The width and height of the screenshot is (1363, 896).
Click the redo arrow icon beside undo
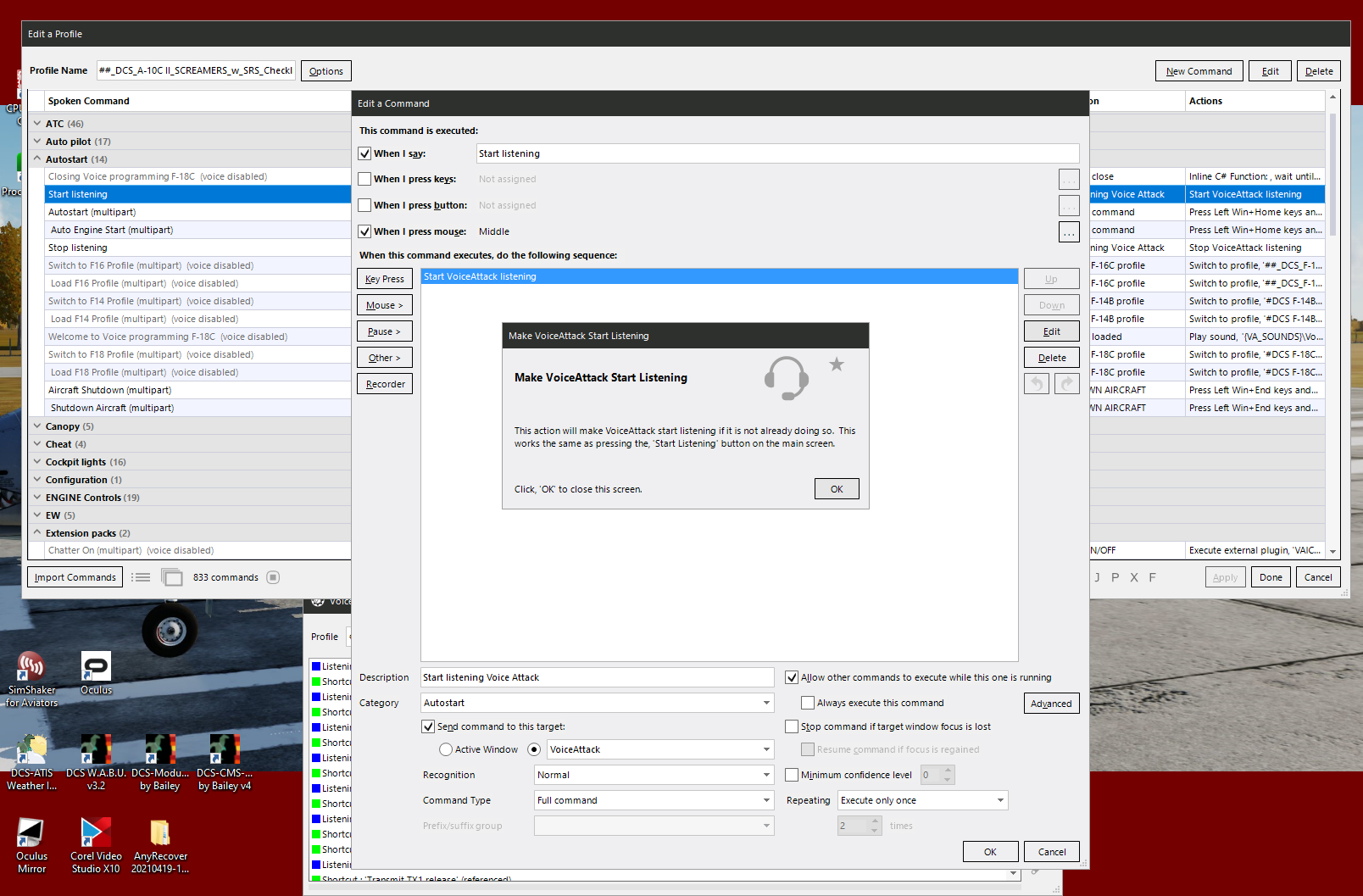[x=1067, y=384]
